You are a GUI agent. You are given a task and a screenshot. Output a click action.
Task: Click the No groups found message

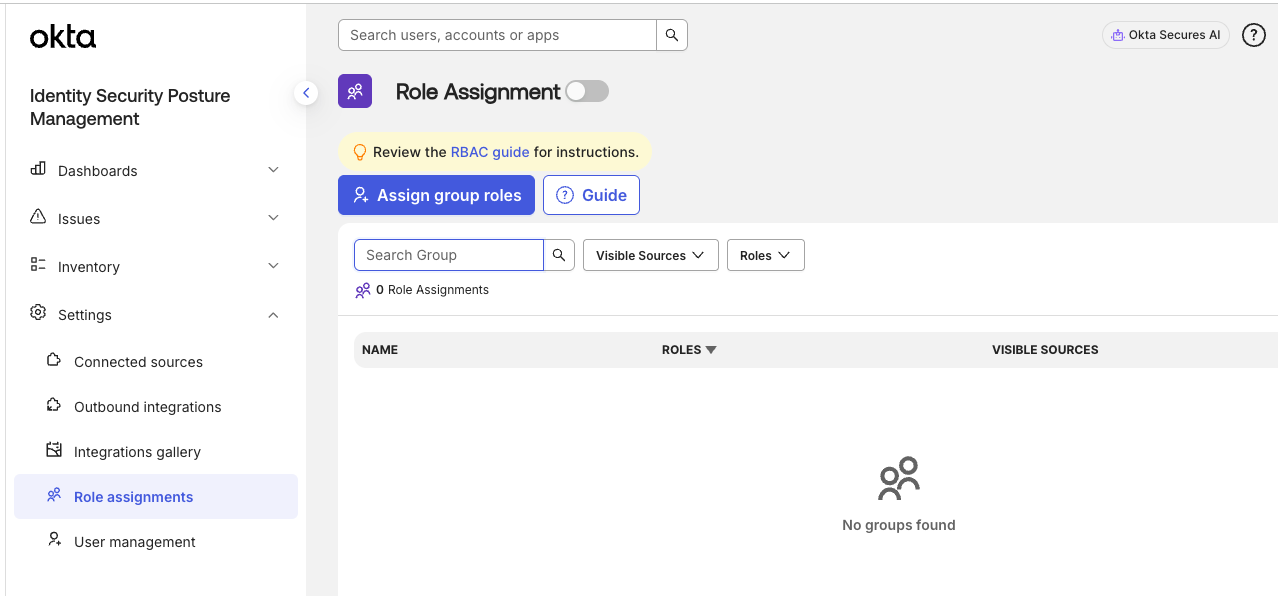coord(899,525)
